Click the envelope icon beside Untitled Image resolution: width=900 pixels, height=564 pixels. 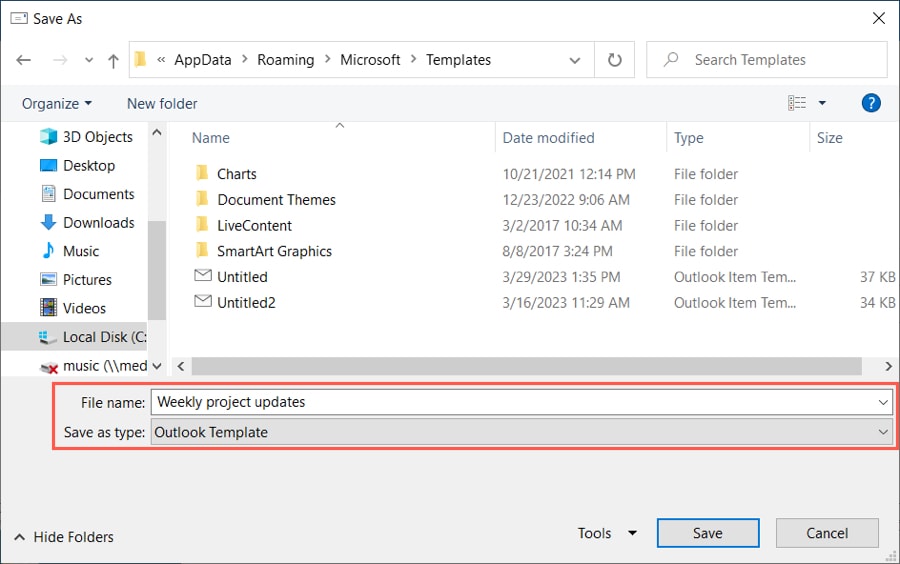coord(203,275)
